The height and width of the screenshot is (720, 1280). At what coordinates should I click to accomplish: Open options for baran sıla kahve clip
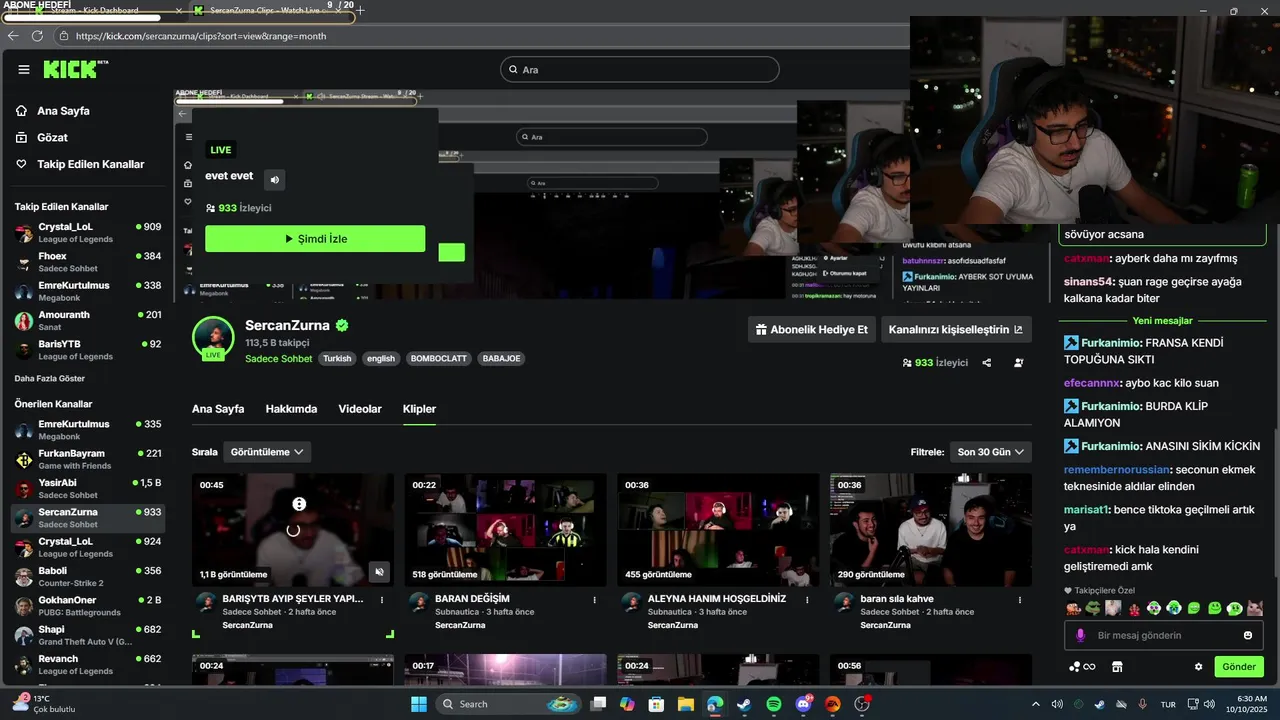pyautogui.click(x=1020, y=600)
